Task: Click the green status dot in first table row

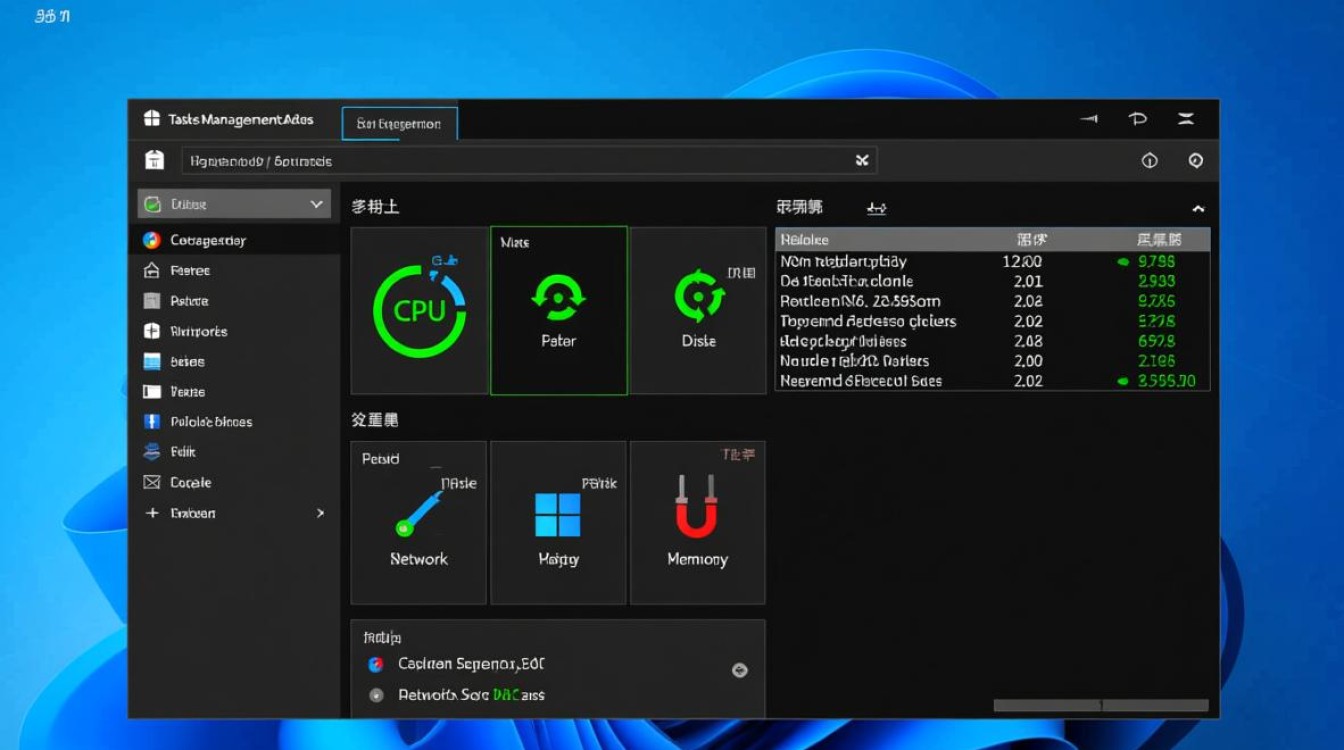Action: pos(1123,262)
